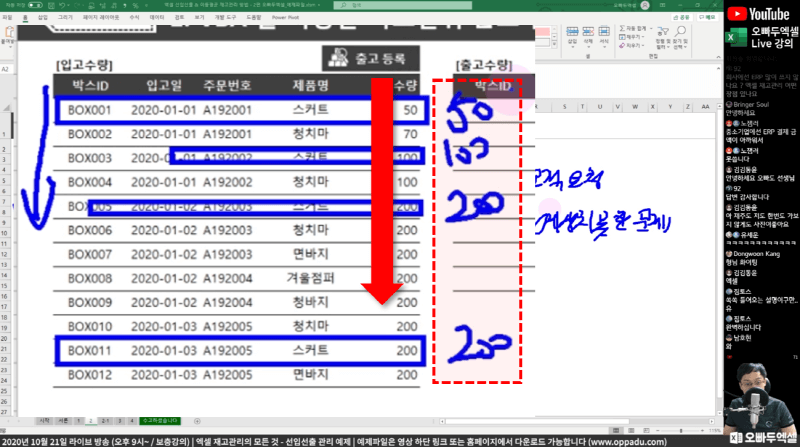
Task: Click the zoom slider in the status bar
Action: pyautogui.click(x=681, y=430)
